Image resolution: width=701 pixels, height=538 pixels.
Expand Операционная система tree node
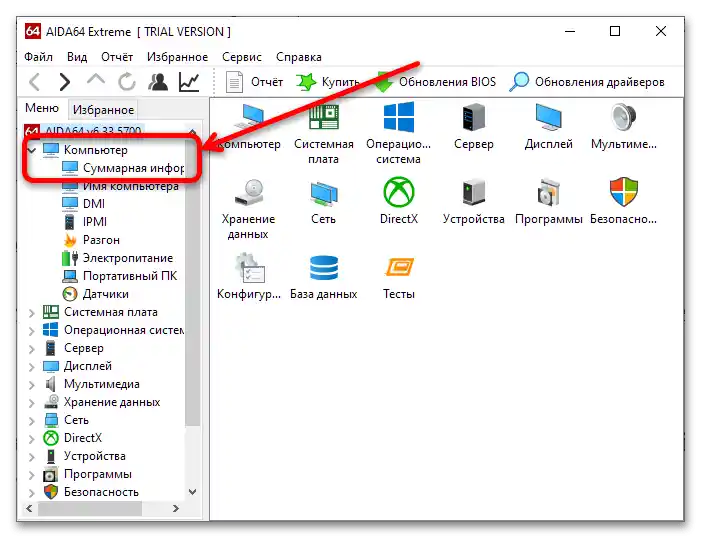[x=31, y=331]
